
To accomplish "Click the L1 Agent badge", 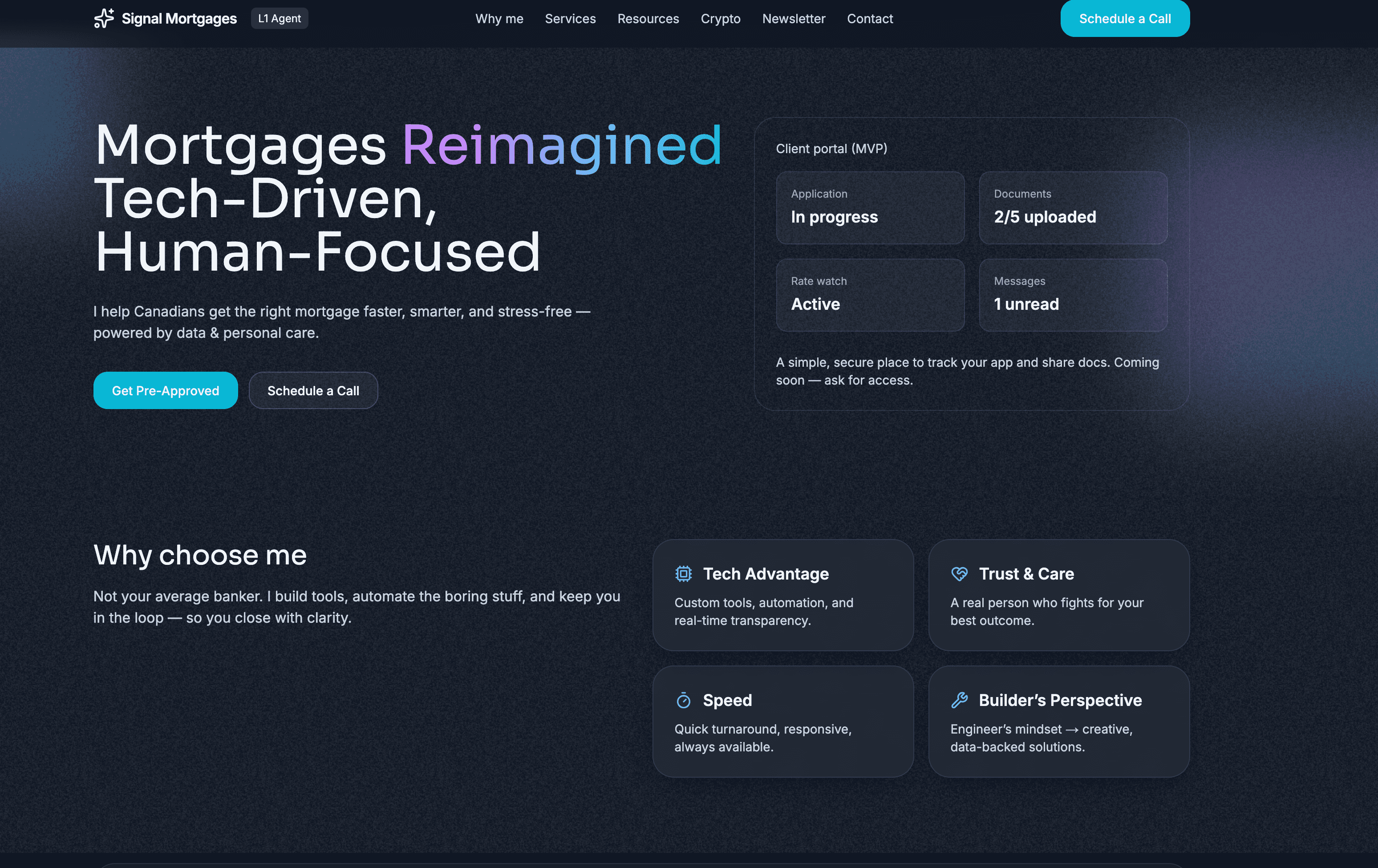I will (x=279, y=18).
